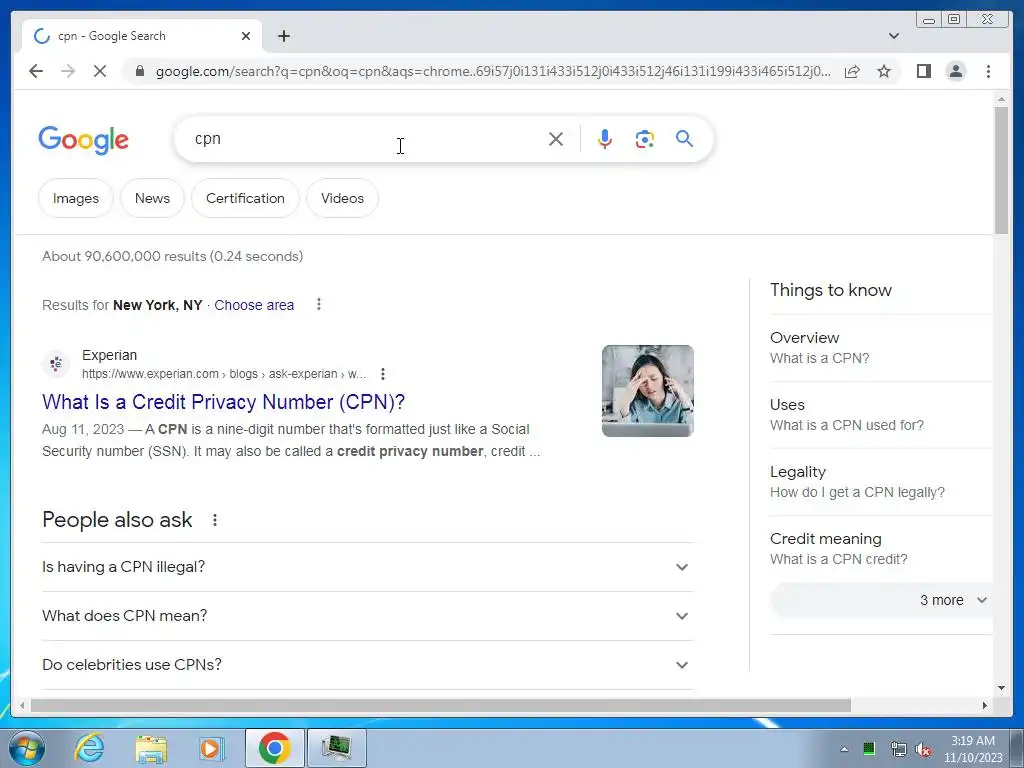Click the address bar URL

tap(493, 71)
